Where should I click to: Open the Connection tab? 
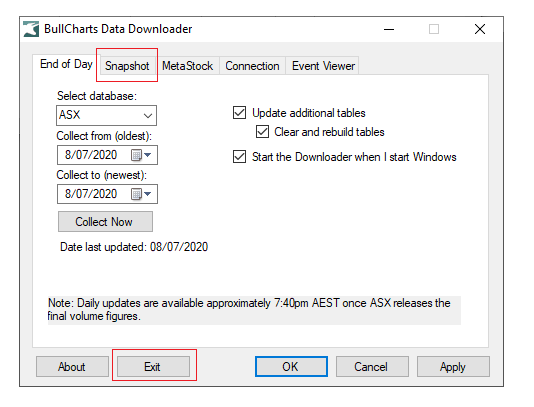click(x=252, y=66)
